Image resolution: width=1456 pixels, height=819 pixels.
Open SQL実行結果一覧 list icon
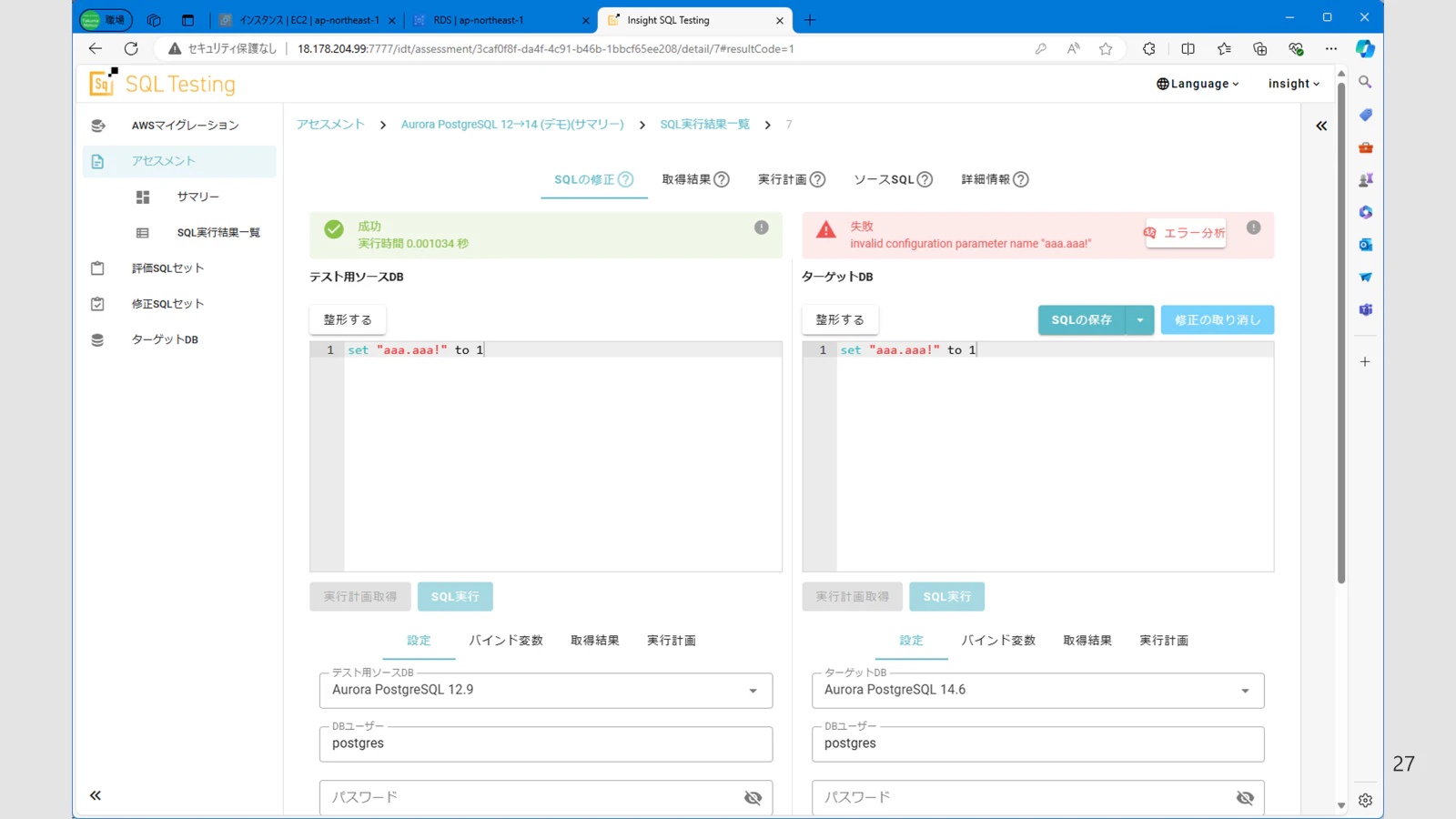(143, 233)
